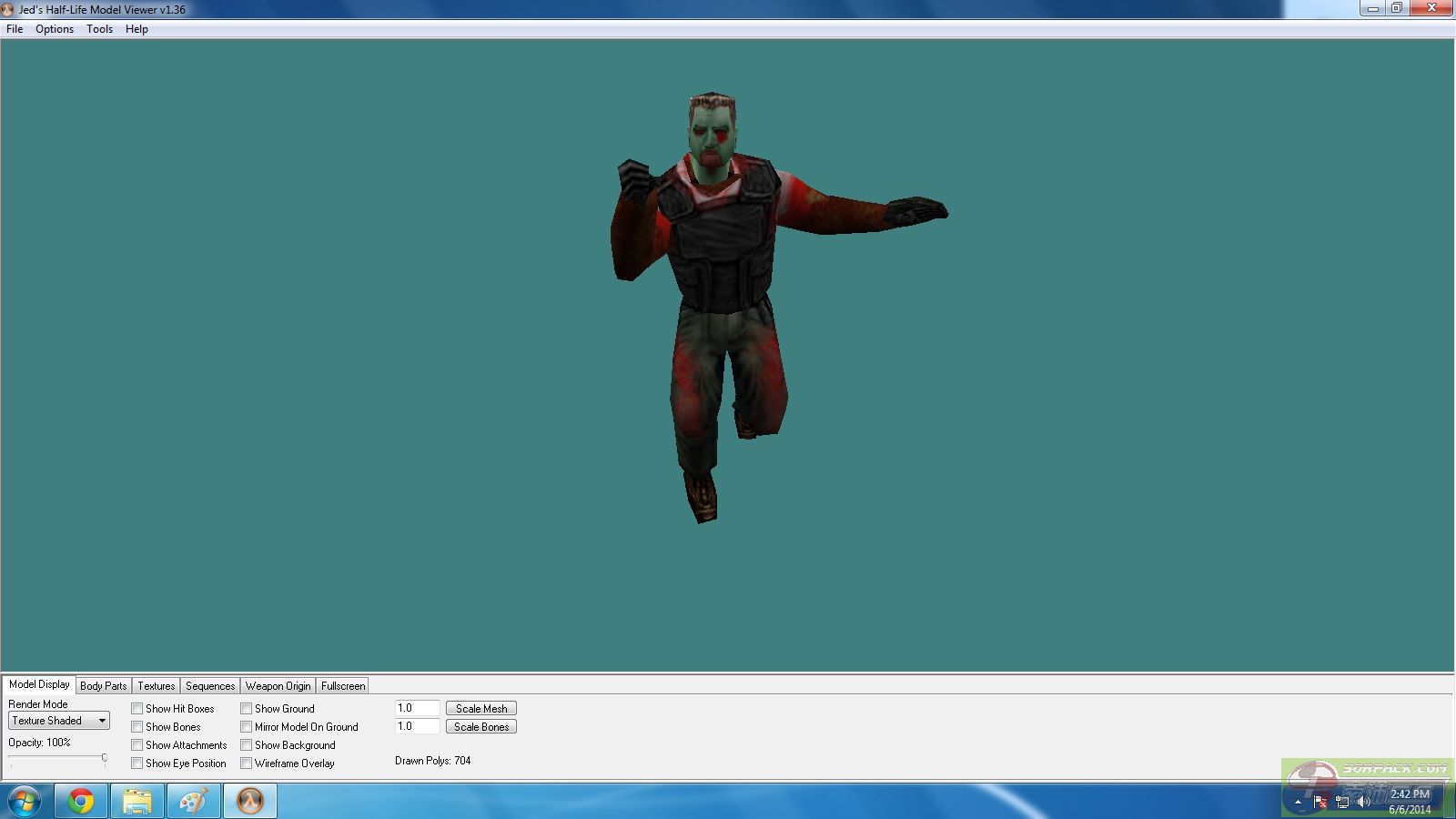Toggle the Show Bones checkbox
This screenshot has width=1456, height=819.
[137, 727]
